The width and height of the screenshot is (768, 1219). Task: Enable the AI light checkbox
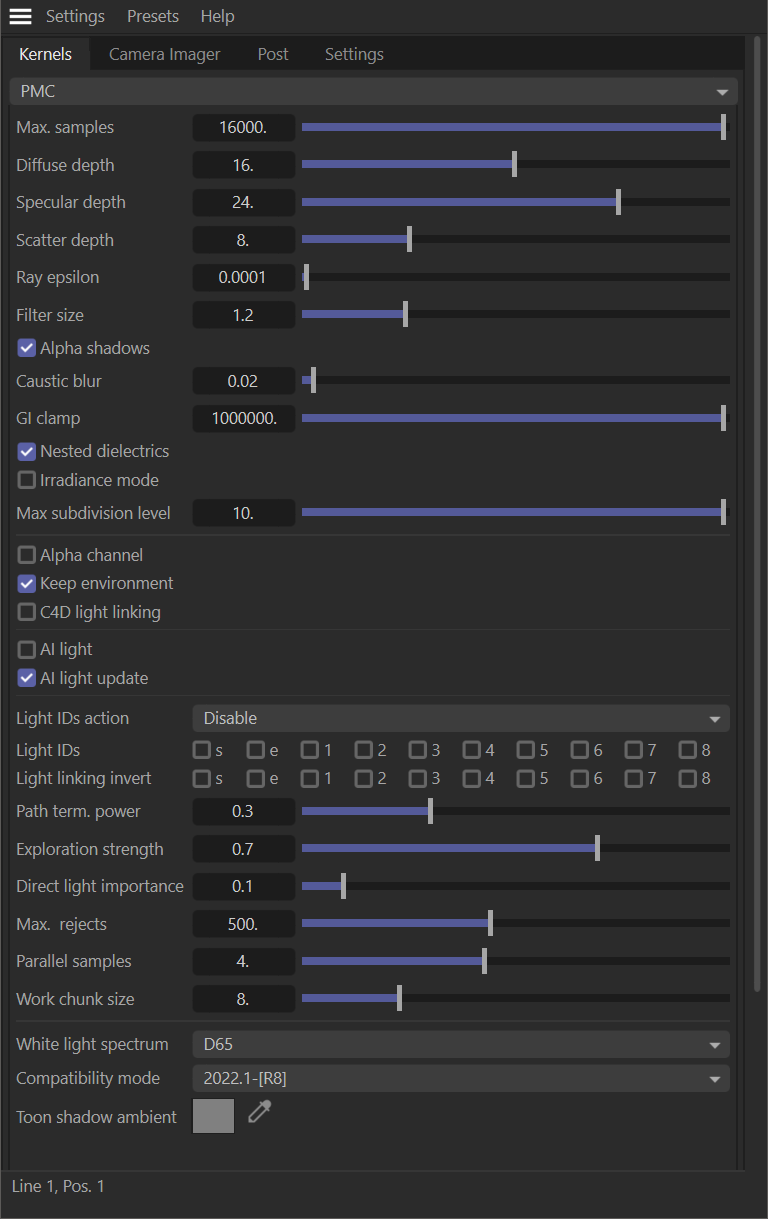point(27,650)
